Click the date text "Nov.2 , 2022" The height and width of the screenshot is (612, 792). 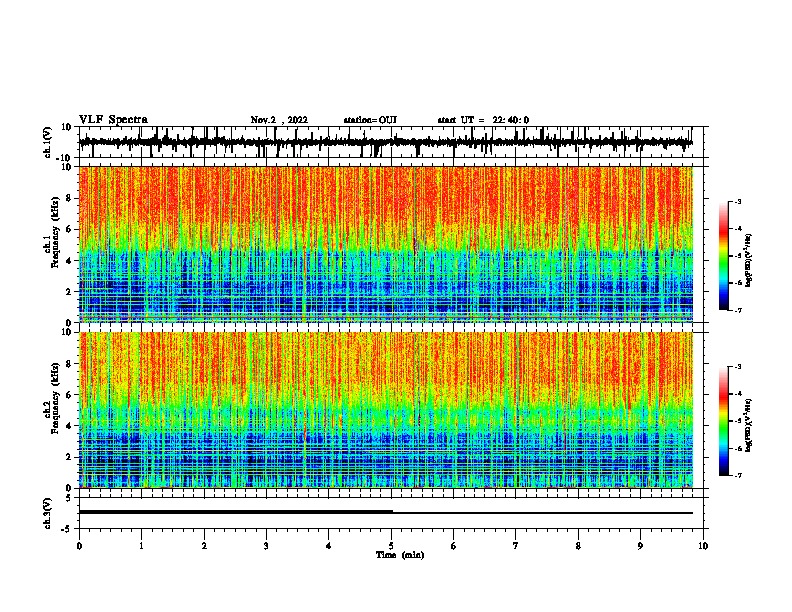point(279,120)
